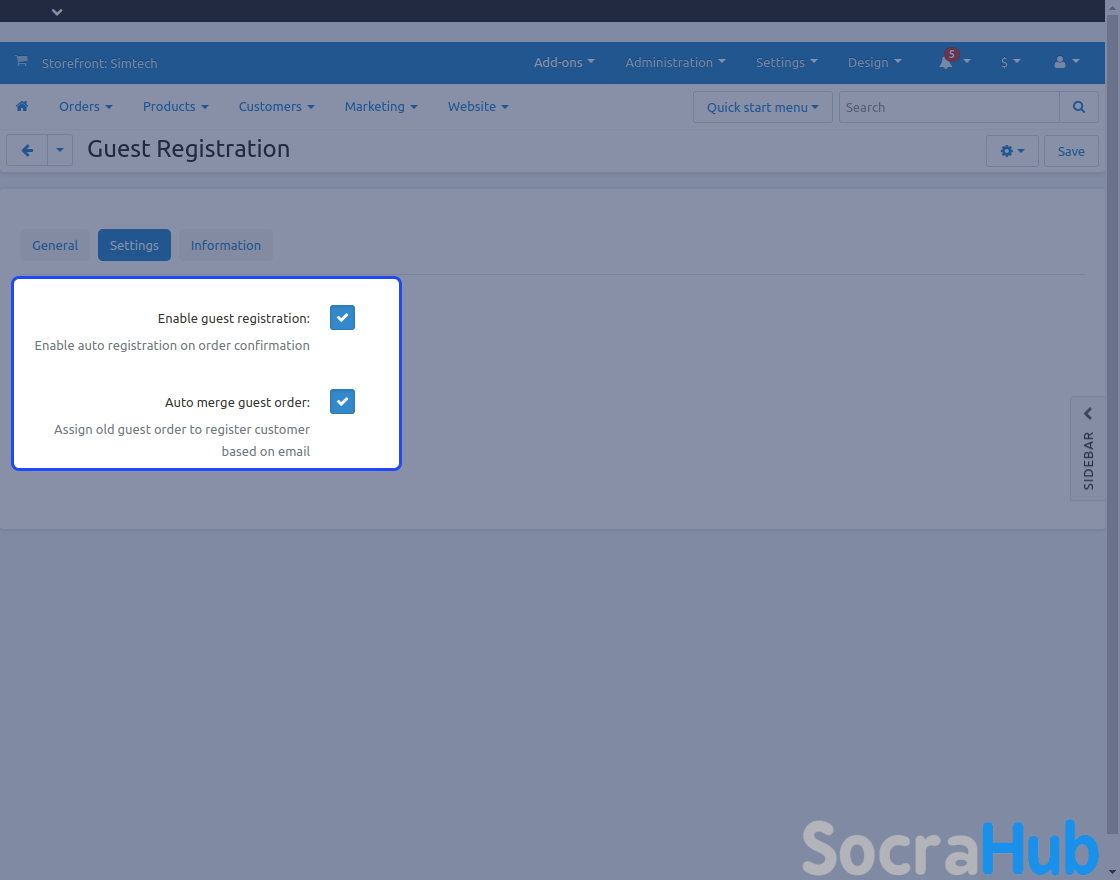Click the Storefront: Simtech link
The height and width of the screenshot is (880, 1120).
(99, 63)
